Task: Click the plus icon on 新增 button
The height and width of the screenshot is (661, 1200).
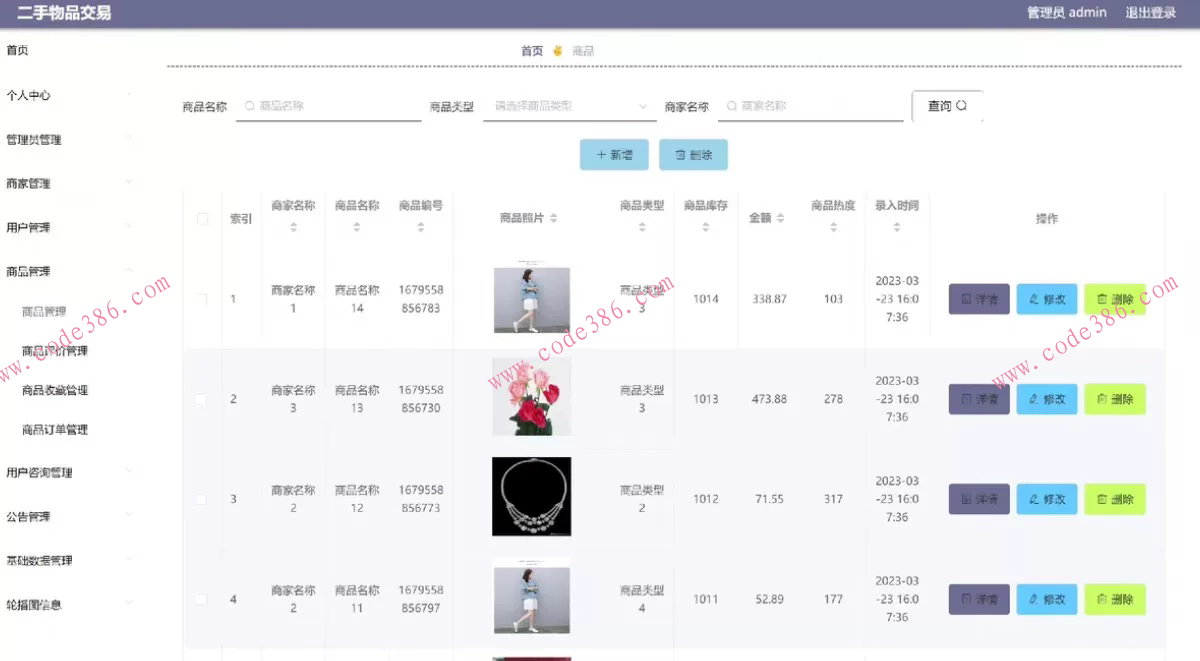Action: click(x=600, y=155)
